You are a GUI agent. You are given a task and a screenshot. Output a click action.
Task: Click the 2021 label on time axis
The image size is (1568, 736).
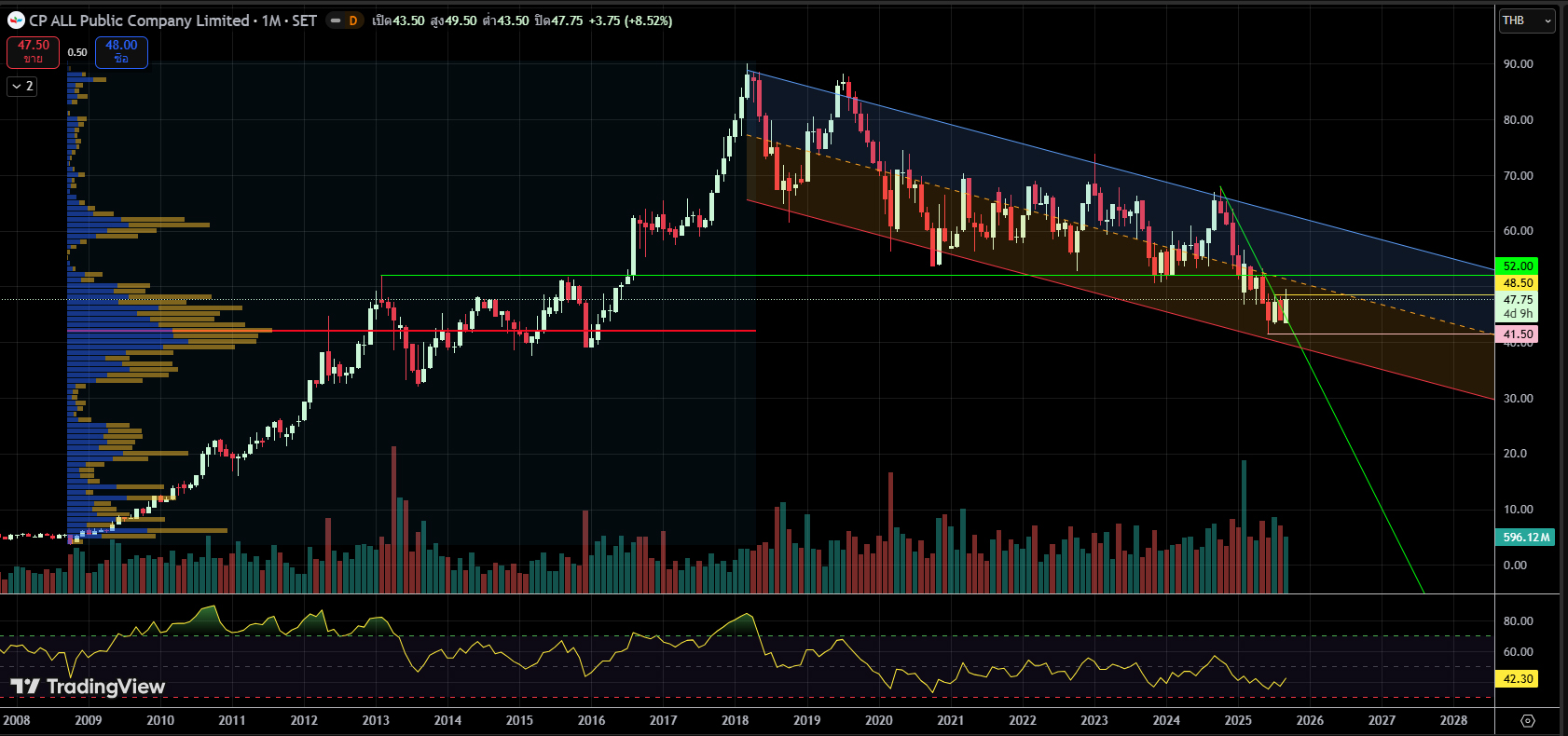tap(951, 720)
